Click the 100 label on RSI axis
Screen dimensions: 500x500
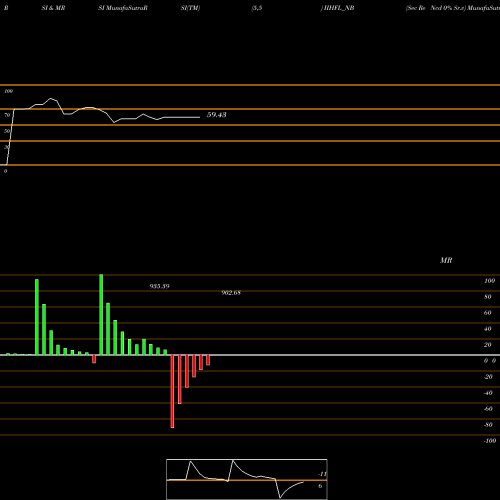(x=8, y=91)
